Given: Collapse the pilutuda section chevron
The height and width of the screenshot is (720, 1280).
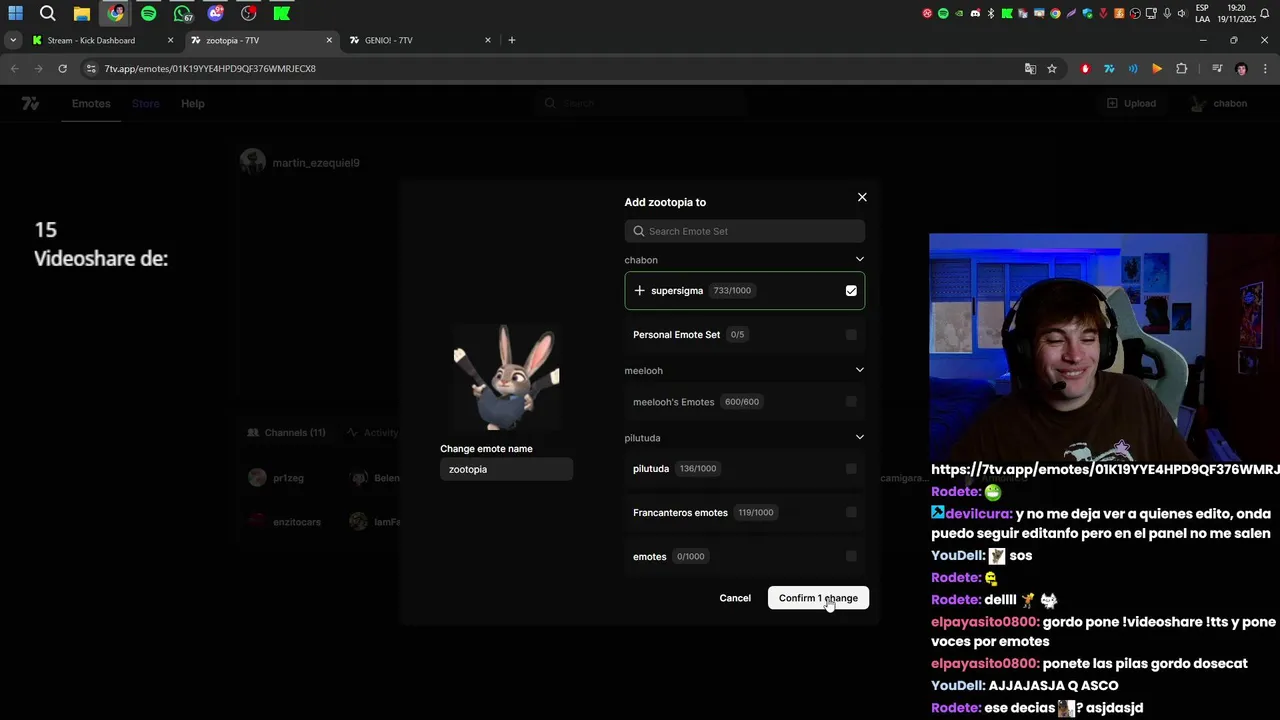Looking at the screenshot, I should pyautogui.click(x=859, y=437).
